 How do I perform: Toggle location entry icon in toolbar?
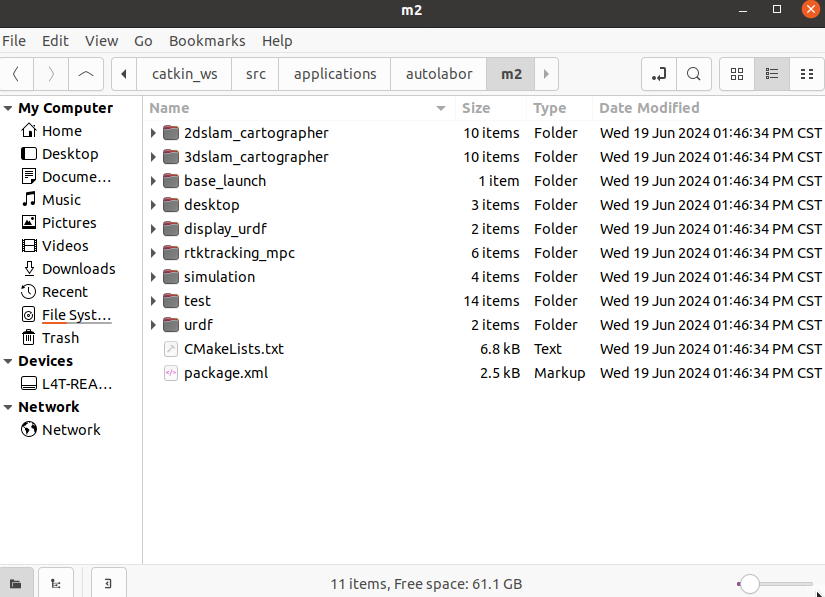coord(658,74)
